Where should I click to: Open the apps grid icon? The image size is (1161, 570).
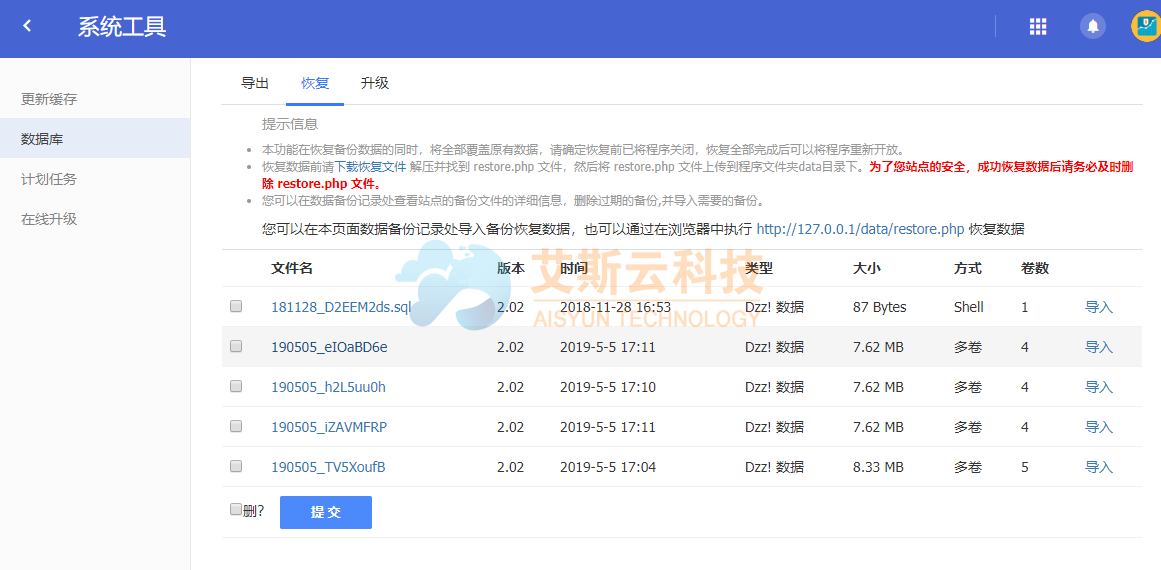pyautogui.click(x=1038, y=27)
